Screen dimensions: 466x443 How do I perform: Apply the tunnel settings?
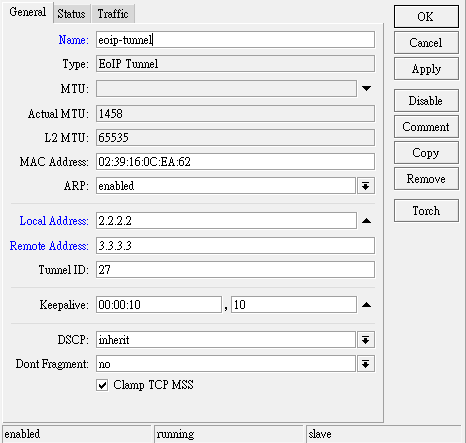coord(426,69)
